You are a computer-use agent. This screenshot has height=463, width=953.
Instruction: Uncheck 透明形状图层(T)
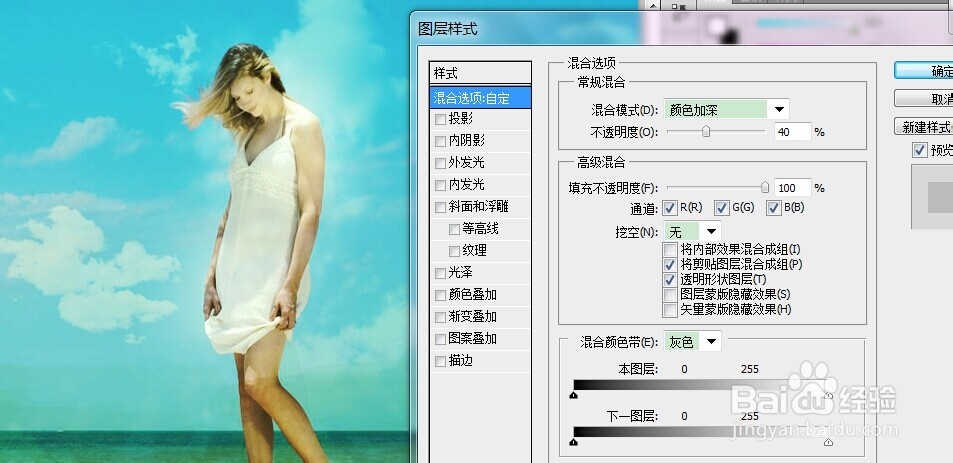click(x=670, y=280)
